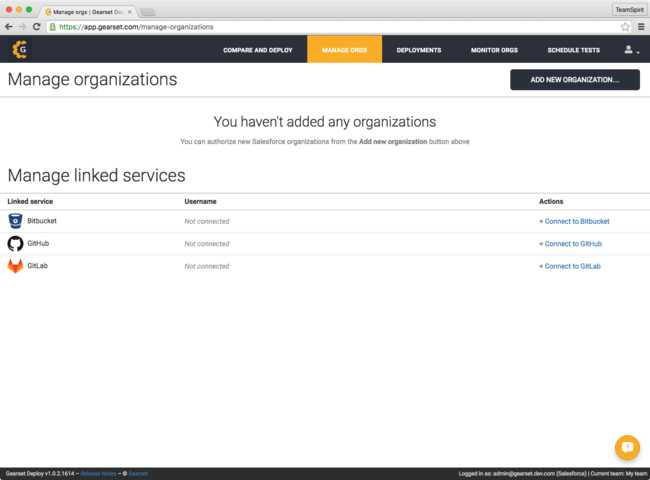The height and width of the screenshot is (480, 650).
Task: Click Not connected in GitHub row
Action: coord(207,244)
